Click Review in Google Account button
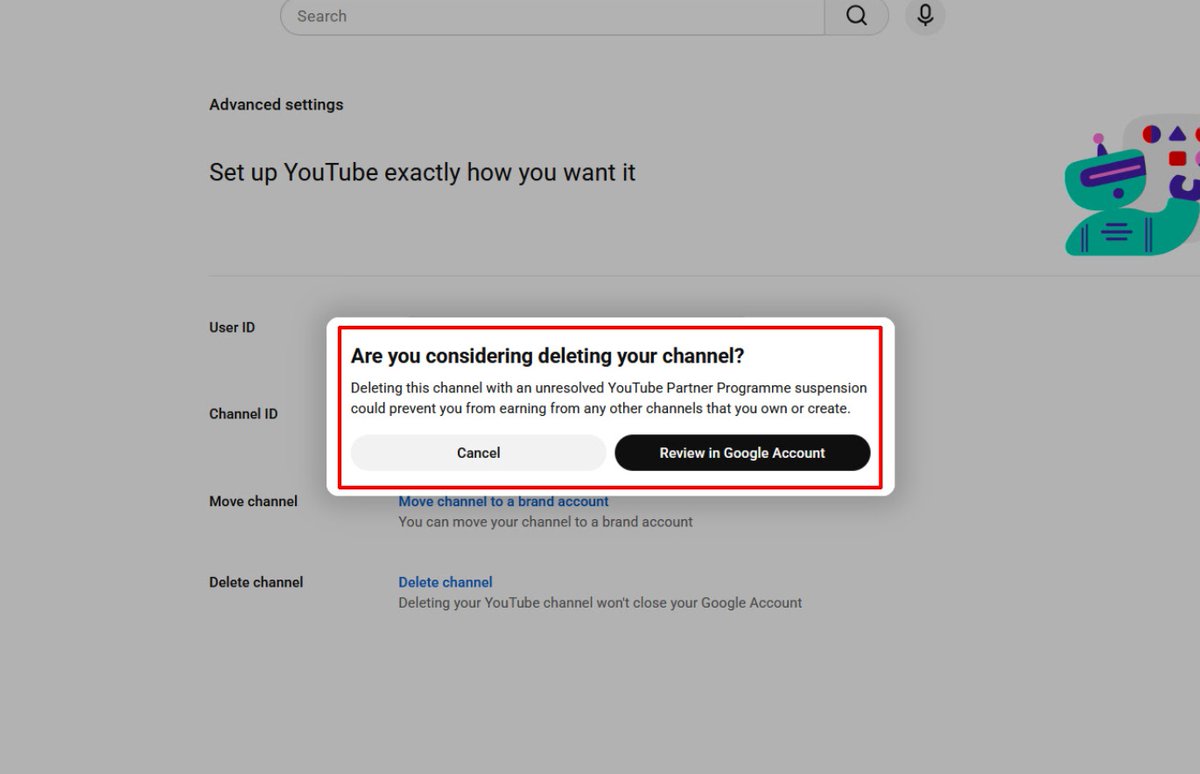Viewport: 1200px width, 774px height. click(742, 453)
